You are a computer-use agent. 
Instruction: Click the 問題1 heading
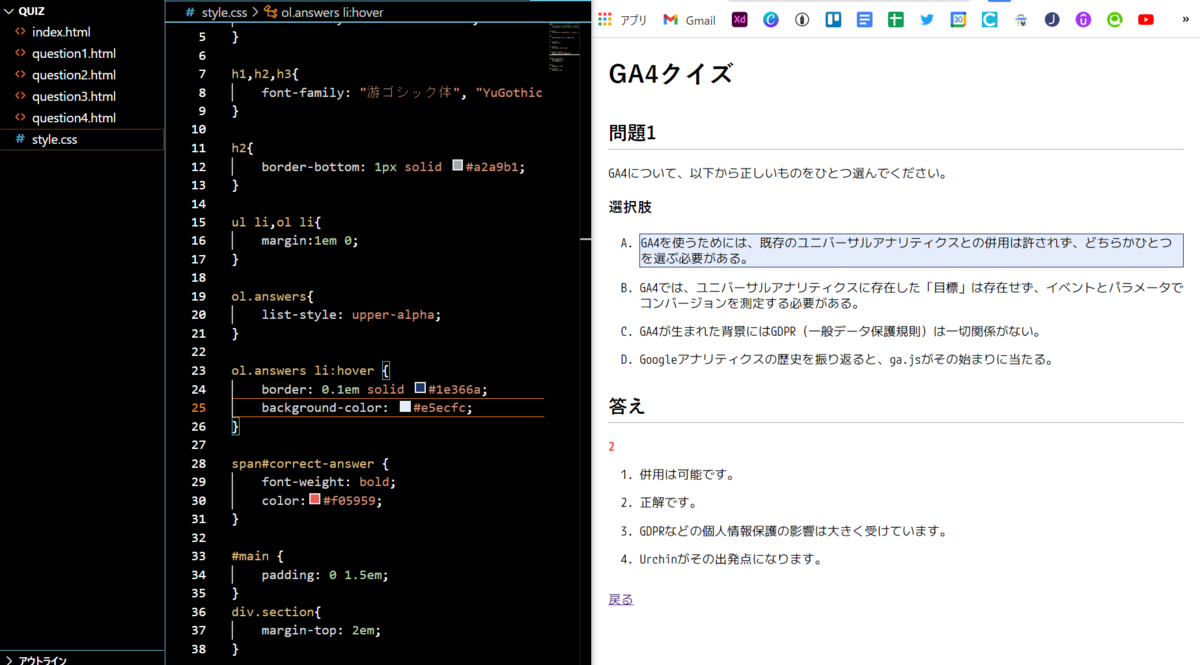pos(631,133)
